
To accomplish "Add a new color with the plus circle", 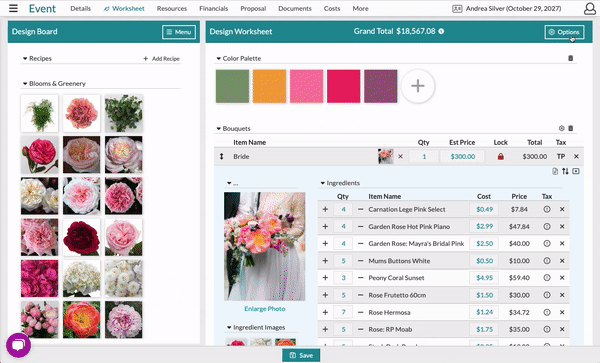I will (418, 86).
